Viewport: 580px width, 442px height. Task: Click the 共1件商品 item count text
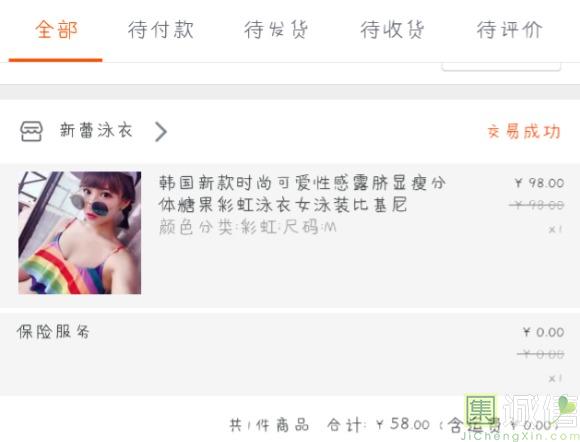pos(269,425)
